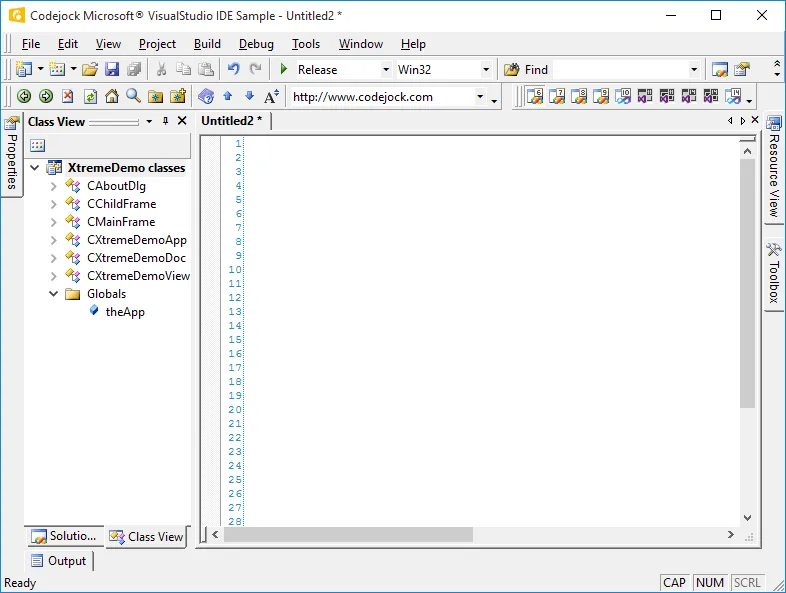Click the Class View new folder icon
This screenshot has height=593, width=786.
tap(38, 145)
